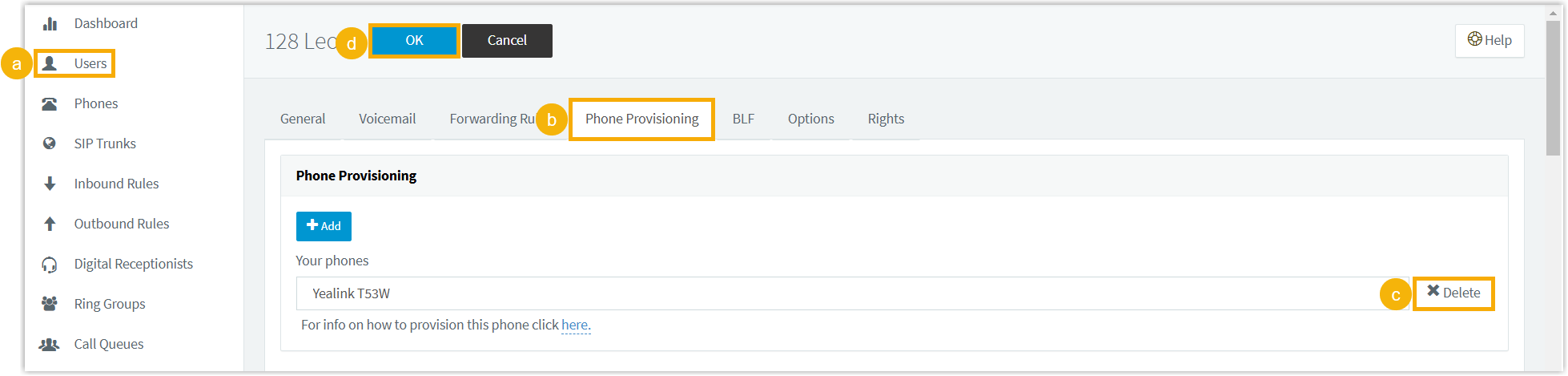Viewport: 1568px width, 376px height.
Task: Open the Voicemail tab
Action: [387, 119]
